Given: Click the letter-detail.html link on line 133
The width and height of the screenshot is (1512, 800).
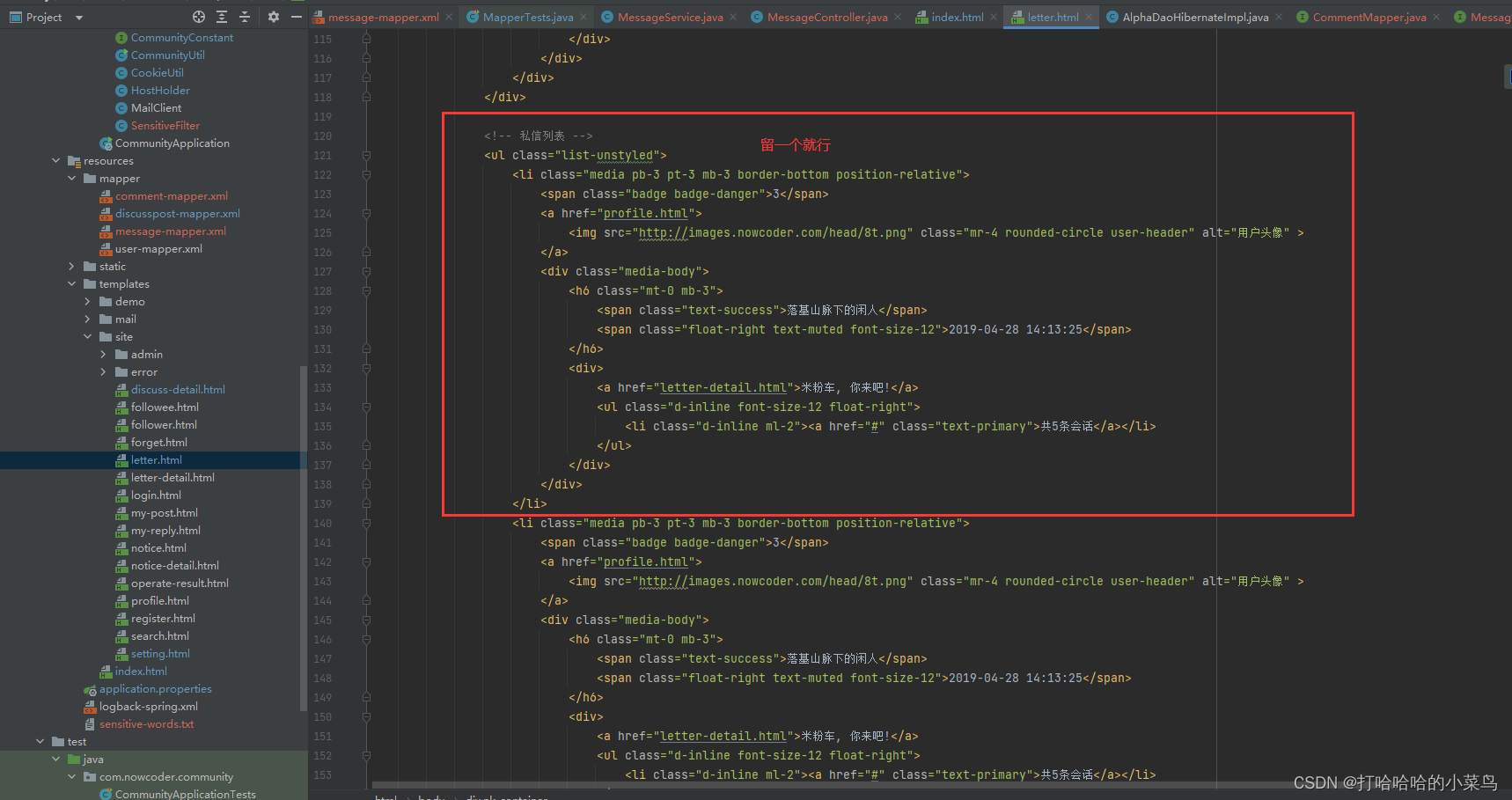Looking at the screenshot, I should pyautogui.click(x=723, y=387).
